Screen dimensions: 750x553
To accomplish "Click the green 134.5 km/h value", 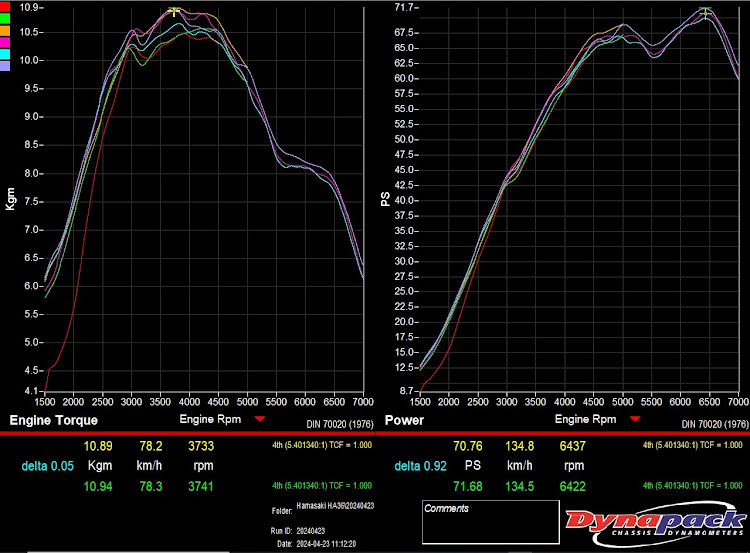I will click(x=519, y=487).
